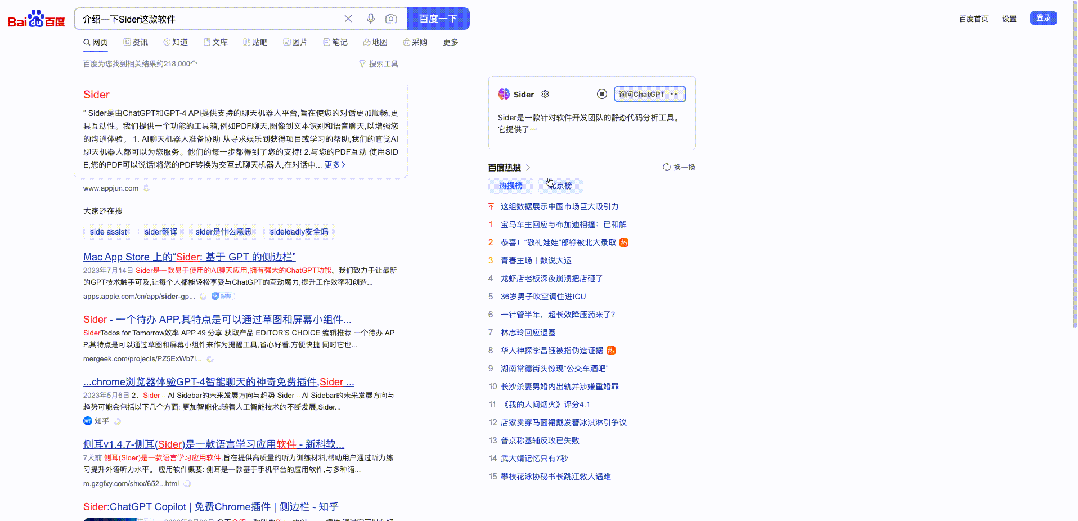Switch to the 知道 (Zhidao) tab
1078x521 pixels.
tap(175, 42)
